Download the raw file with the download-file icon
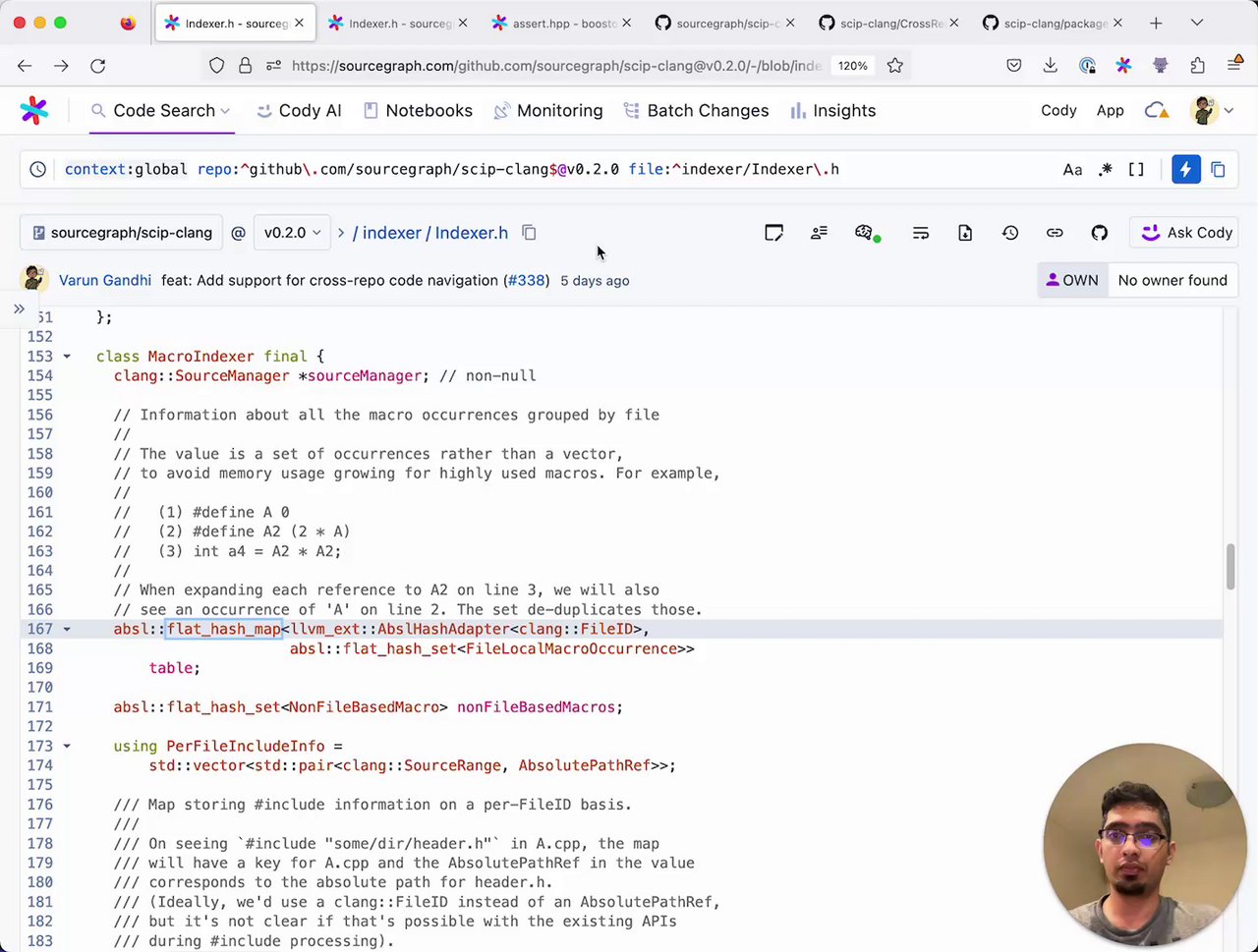 click(x=965, y=233)
